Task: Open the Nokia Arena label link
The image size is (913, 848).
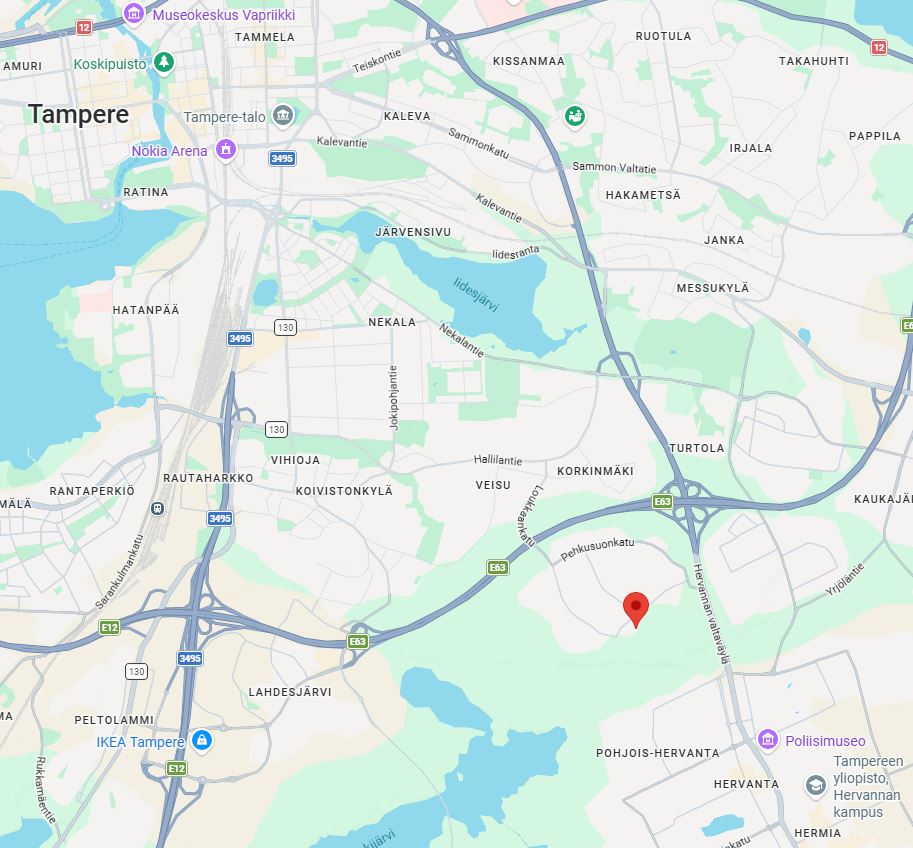Action: [169, 151]
